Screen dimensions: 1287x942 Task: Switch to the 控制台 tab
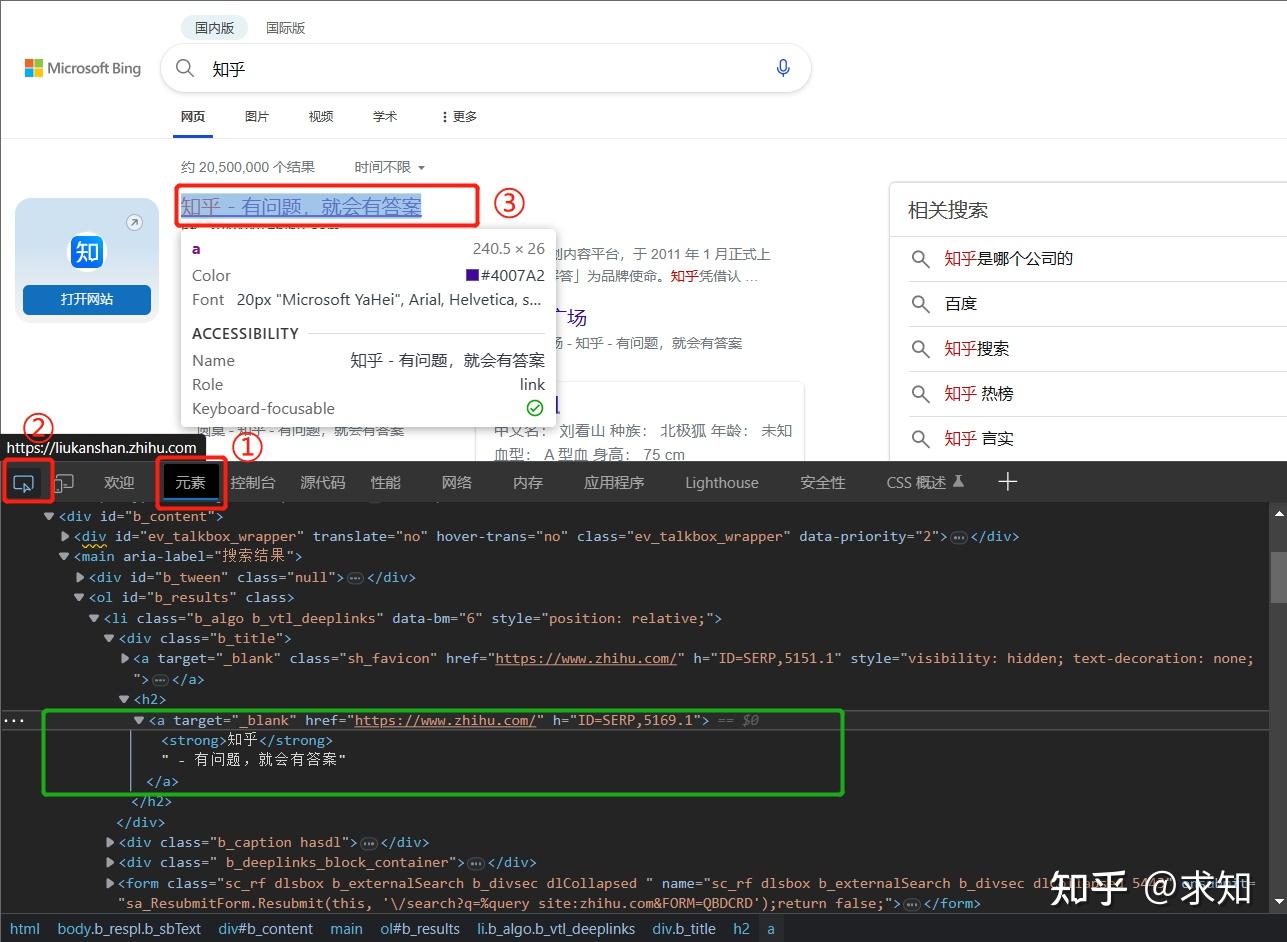[x=253, y=482]
